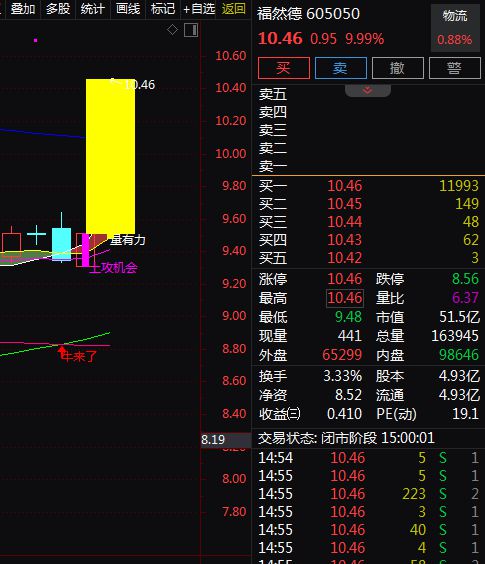485x564 pixels.
Task: Select the 统计 statistics toolbar item
Action: tap(92, 9)
